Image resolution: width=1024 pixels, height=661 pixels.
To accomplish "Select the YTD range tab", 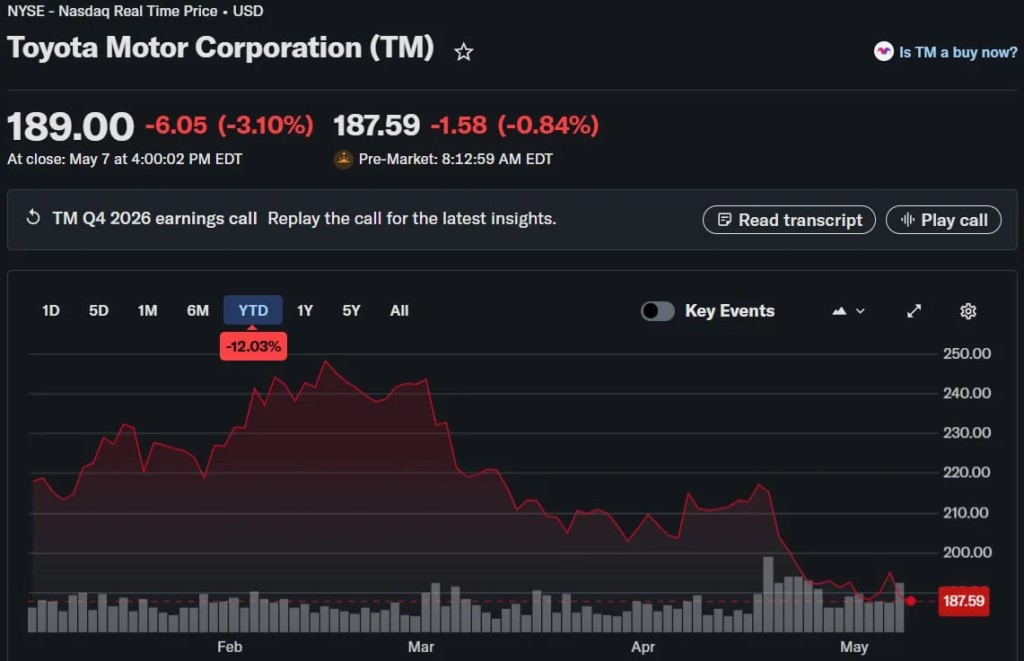I will 253,310.
